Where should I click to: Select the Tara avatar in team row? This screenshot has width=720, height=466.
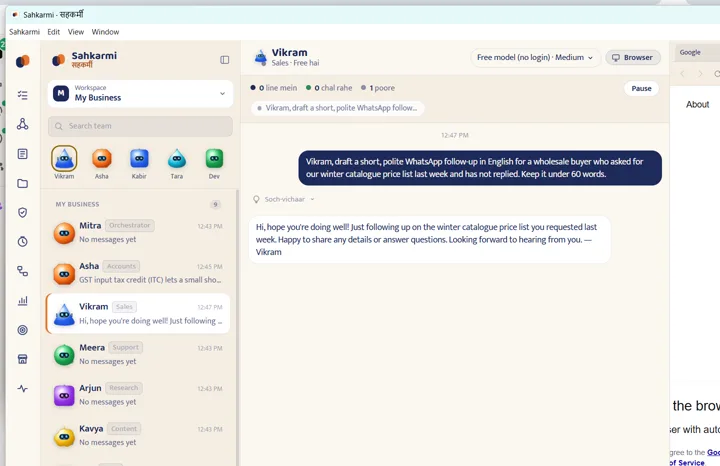177,159
